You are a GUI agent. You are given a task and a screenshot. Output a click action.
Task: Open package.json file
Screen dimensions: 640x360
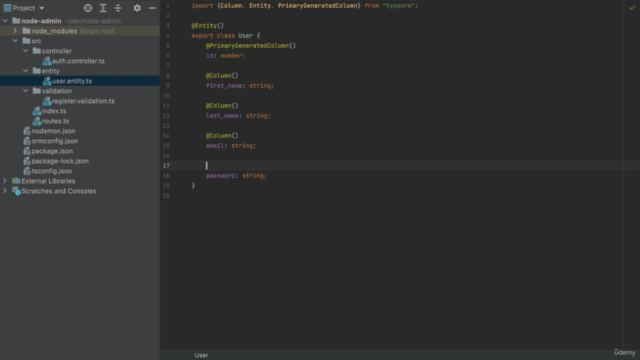click(x=52, y=151)
